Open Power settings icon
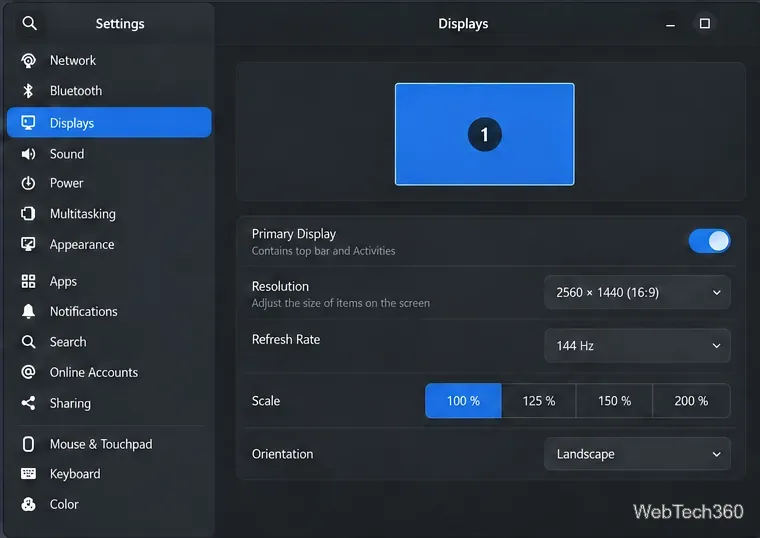This screenshot has width=760, height=538. coord(28,183)
